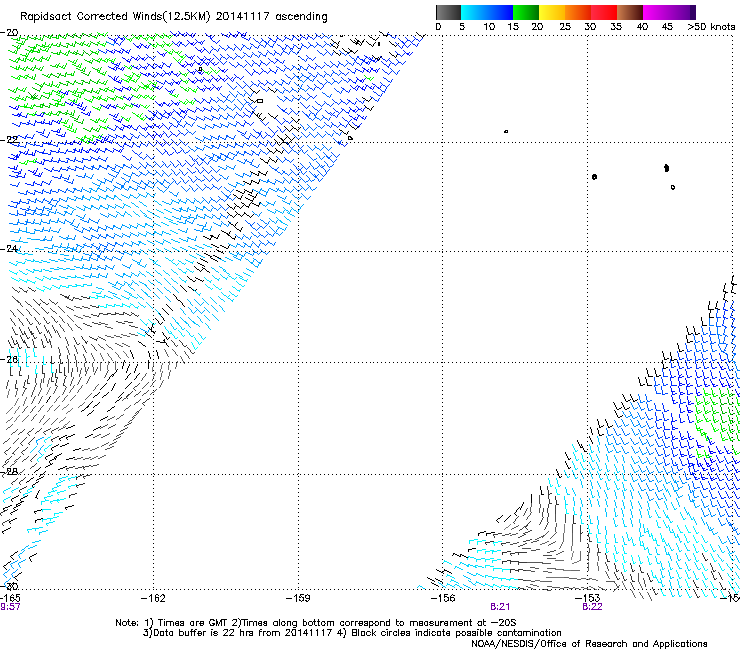Click the '>50 knots' legend label

[711, 27]
